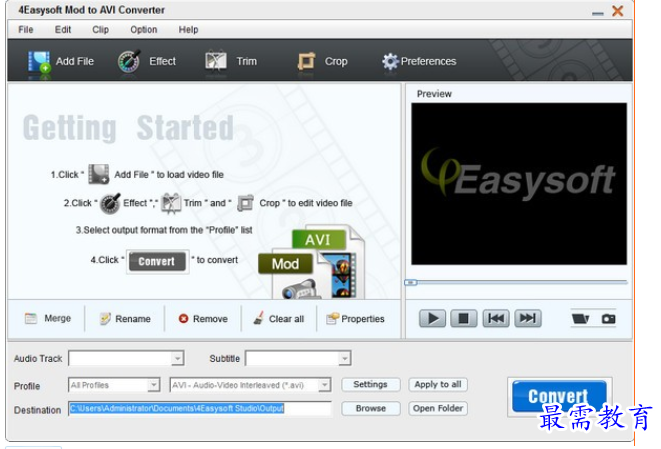Open the Edit menu

pos(63,30)
